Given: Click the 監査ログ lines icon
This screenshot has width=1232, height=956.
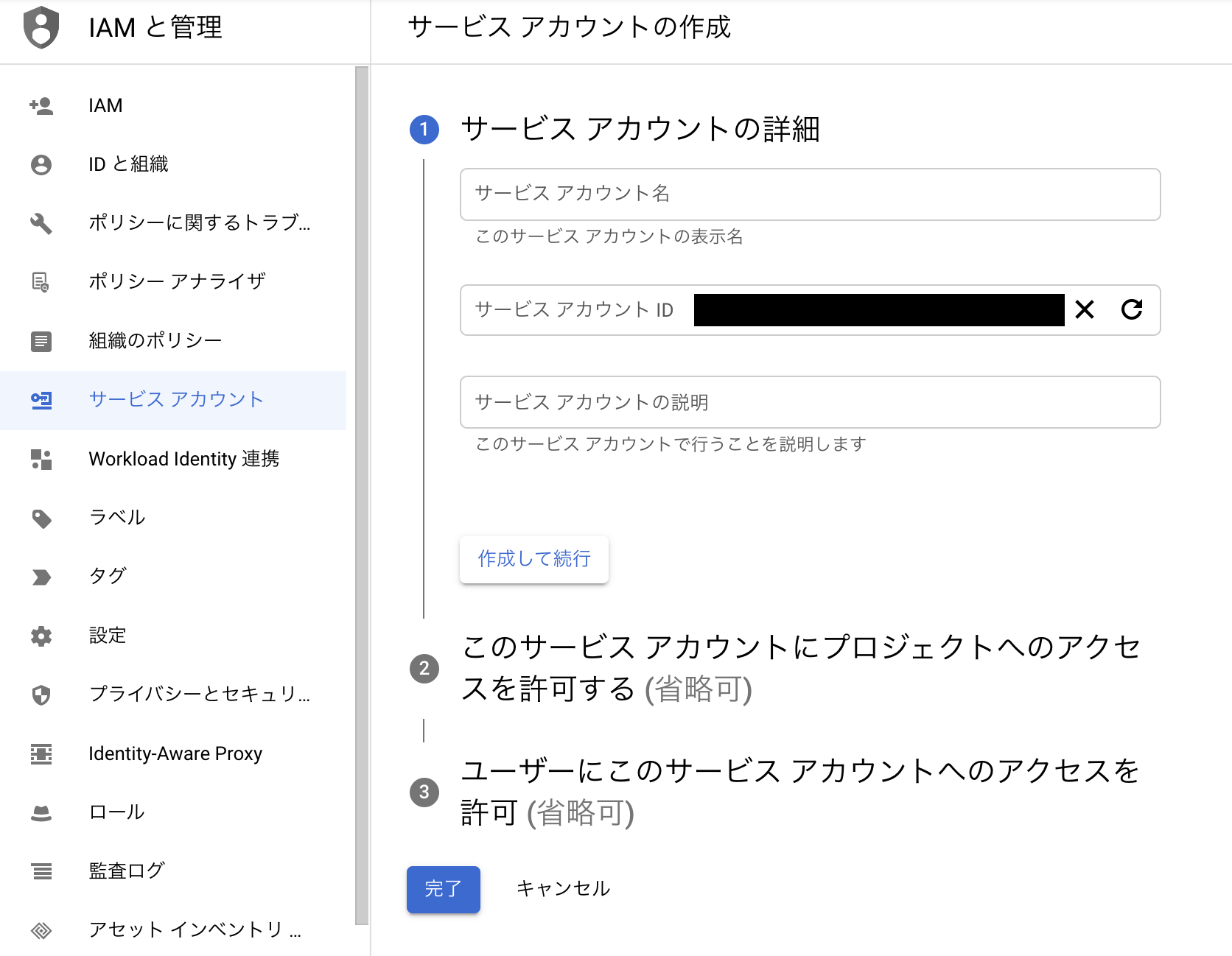Looking at the screenshot, I should point(41,871).
